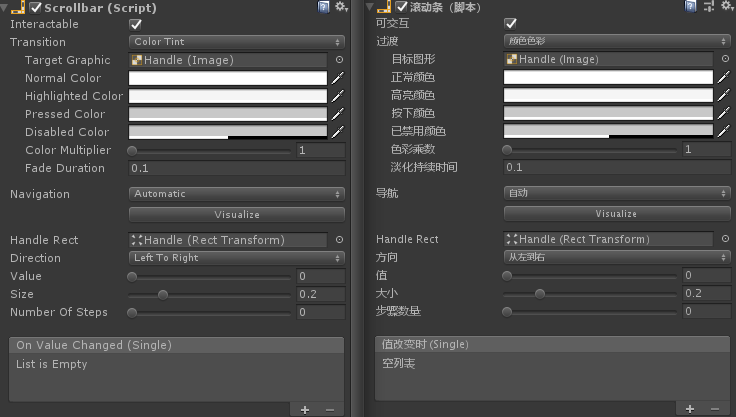The image size is (736, 417).
Task: Open Navigation dropdown showing Automatic
Action: (x=237, y=194)
